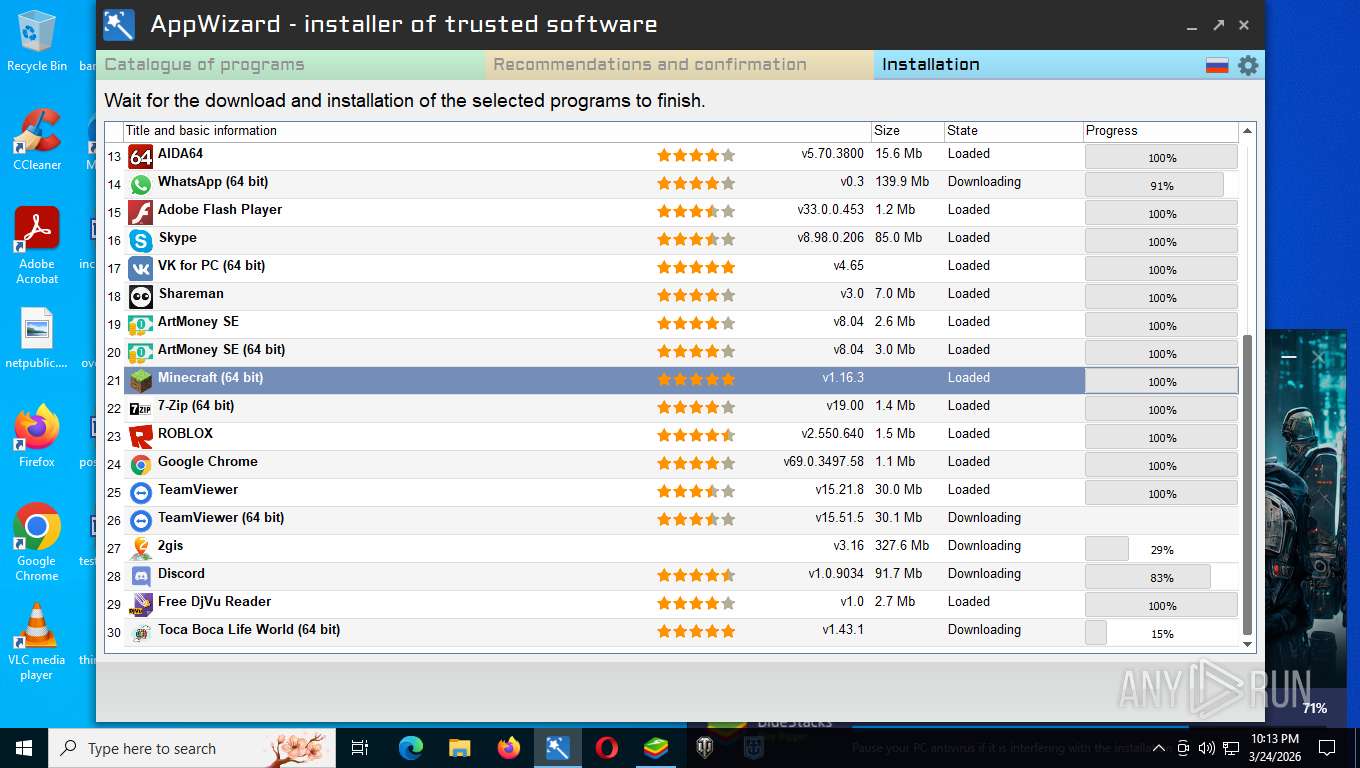
Task: Click the Google Chrome list icon
Action: pos(141,464)
